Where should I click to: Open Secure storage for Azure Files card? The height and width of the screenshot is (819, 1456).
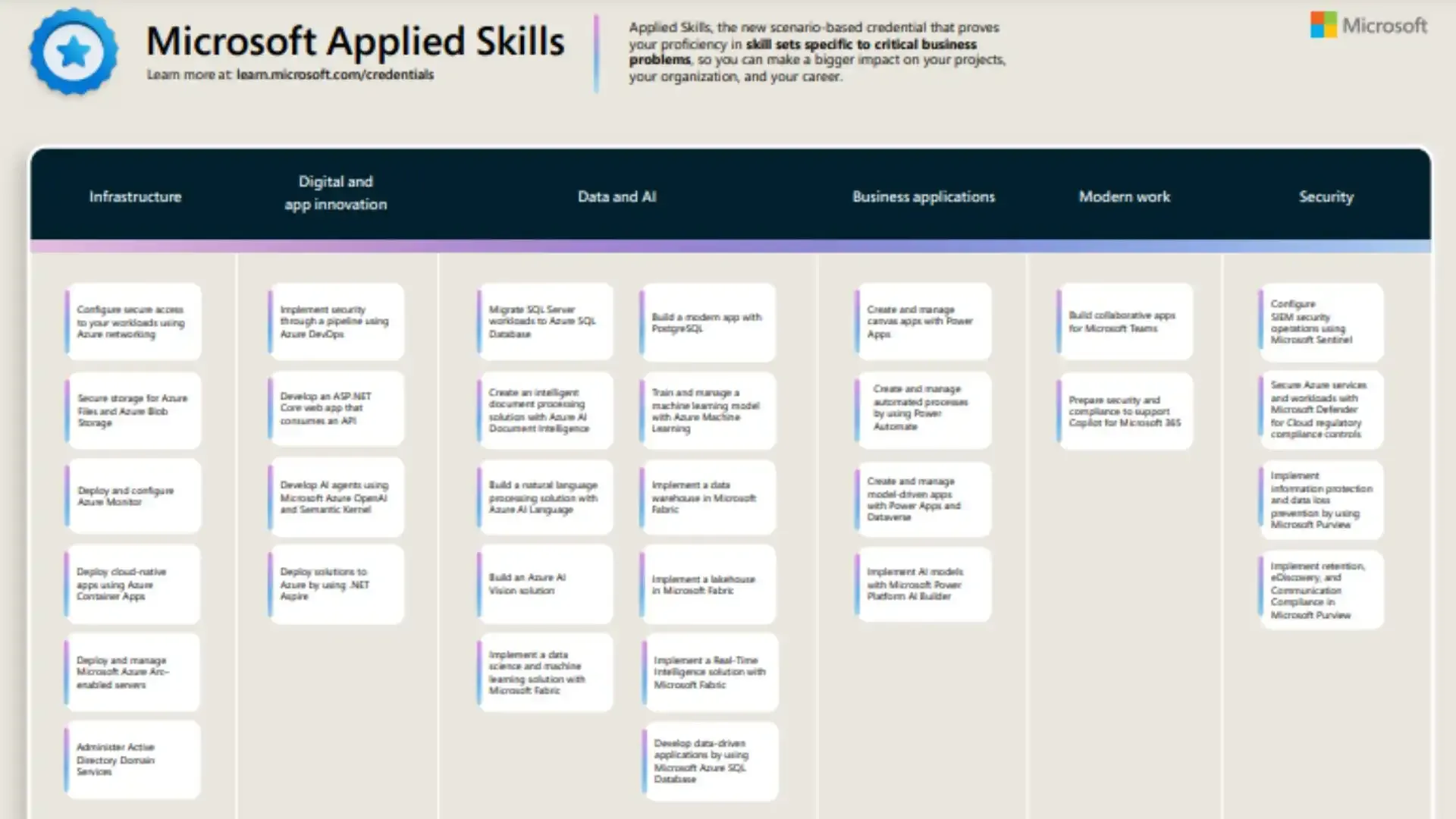(133, 410)
